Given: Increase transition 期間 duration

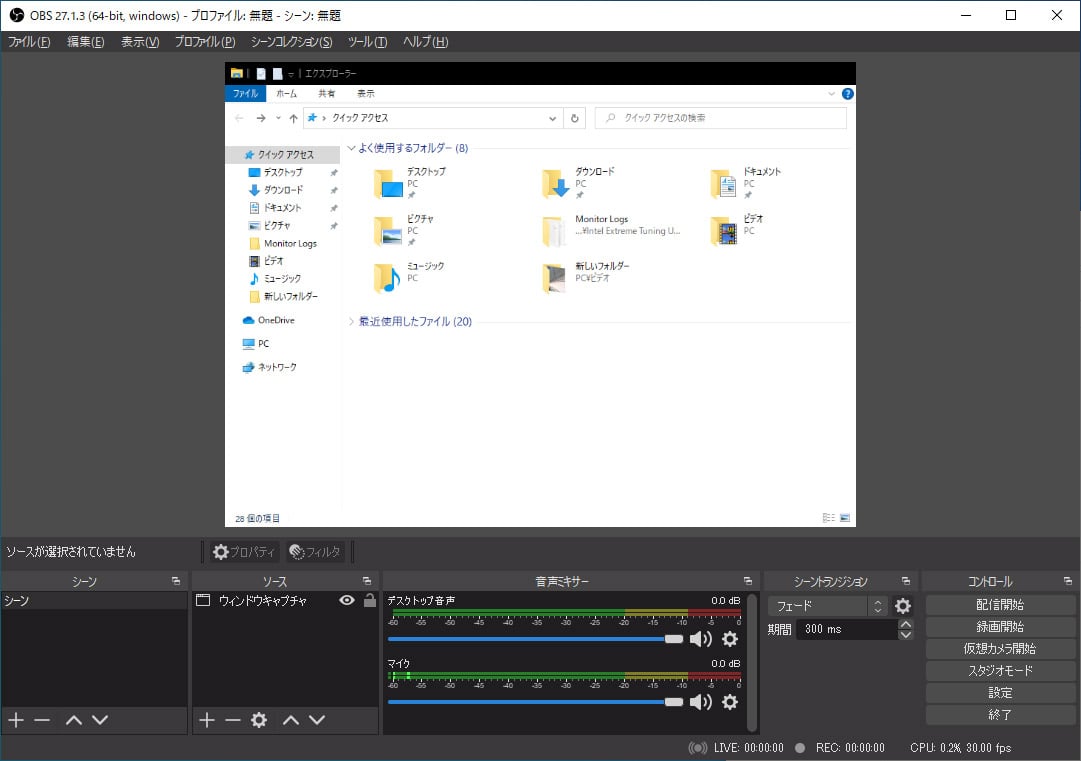Looking at the screenshot, I should pyautogui.click(x=906, y=624).
